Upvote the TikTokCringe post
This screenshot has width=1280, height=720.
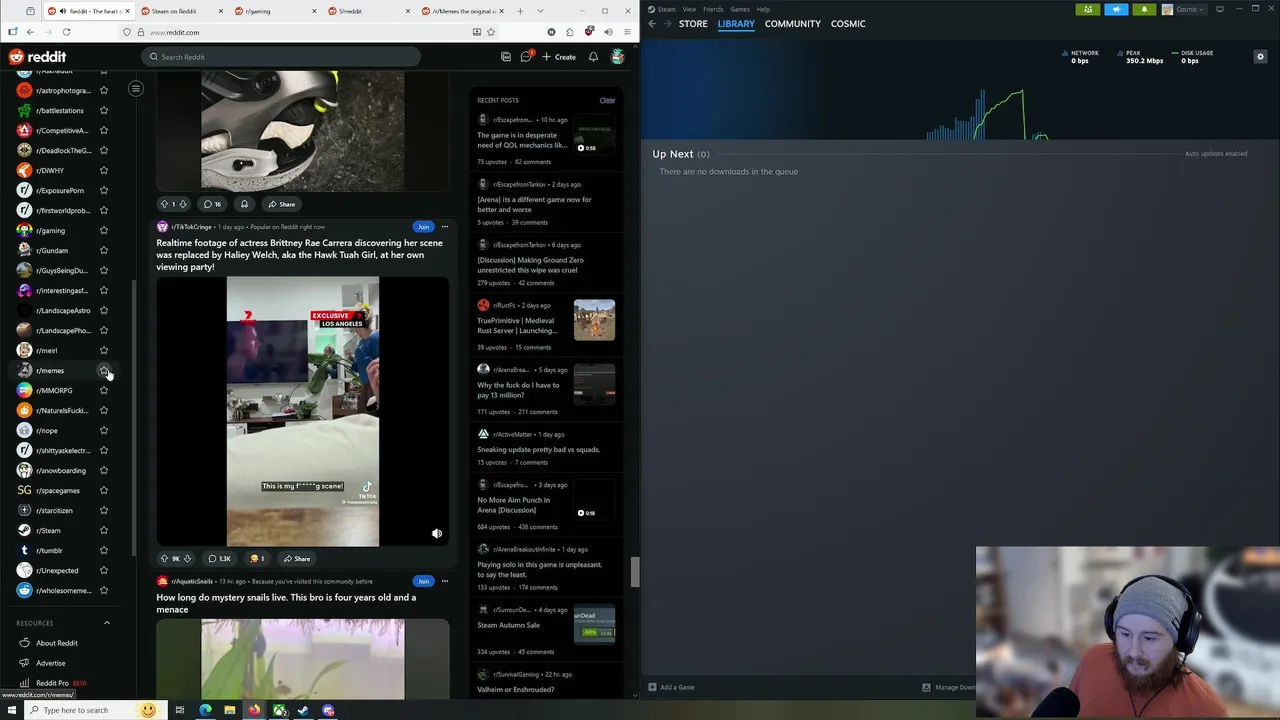point(165,559)
